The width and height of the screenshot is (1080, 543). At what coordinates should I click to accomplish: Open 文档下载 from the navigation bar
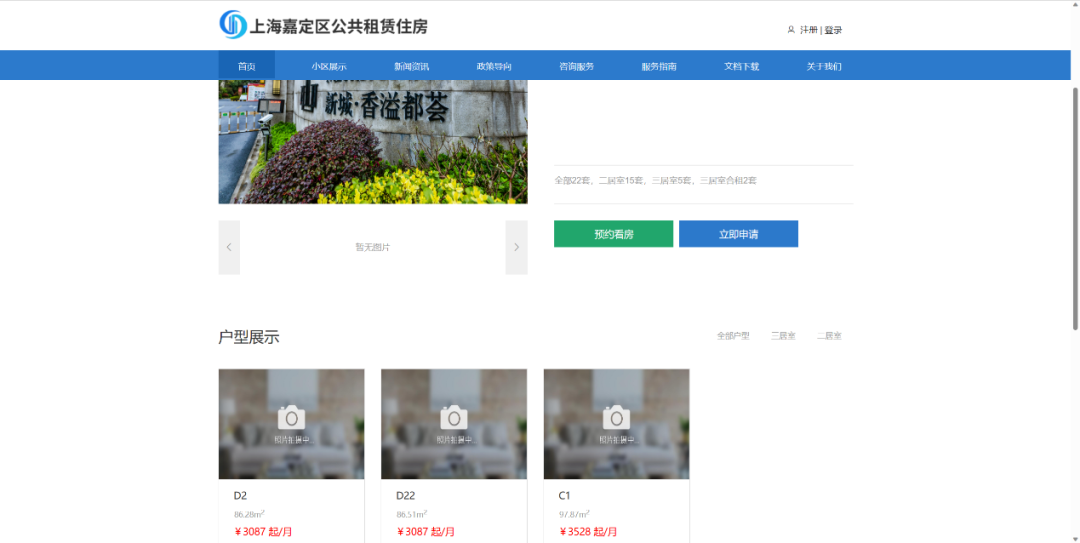[742, 66]
